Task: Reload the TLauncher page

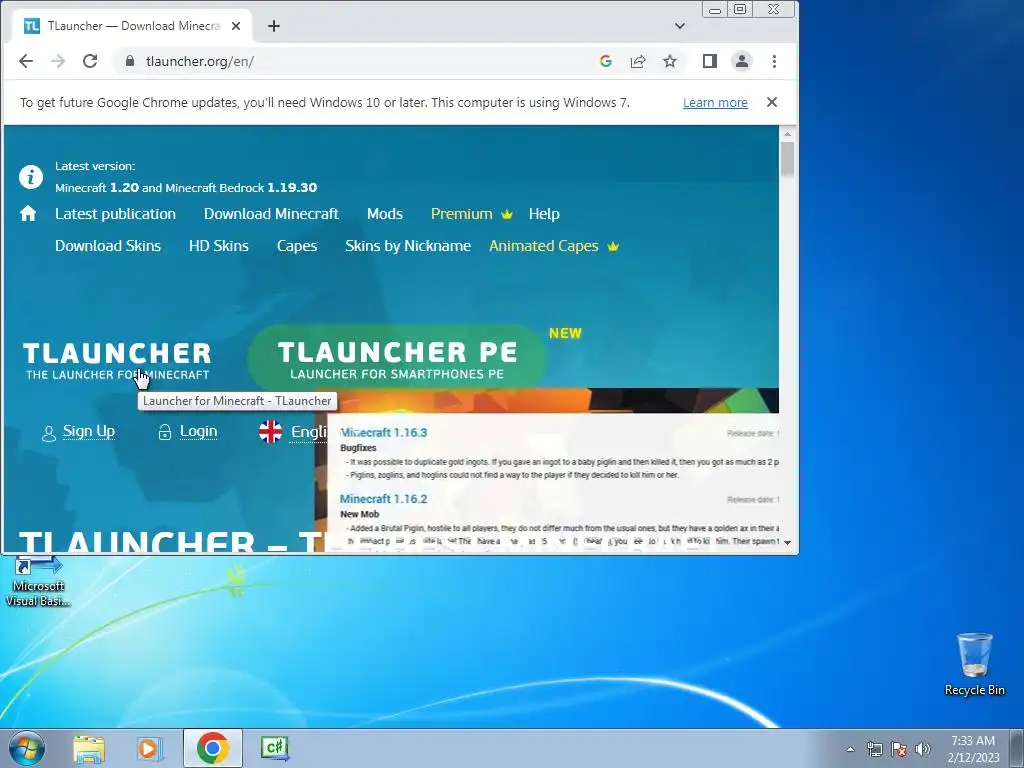Action: [90, 61]
